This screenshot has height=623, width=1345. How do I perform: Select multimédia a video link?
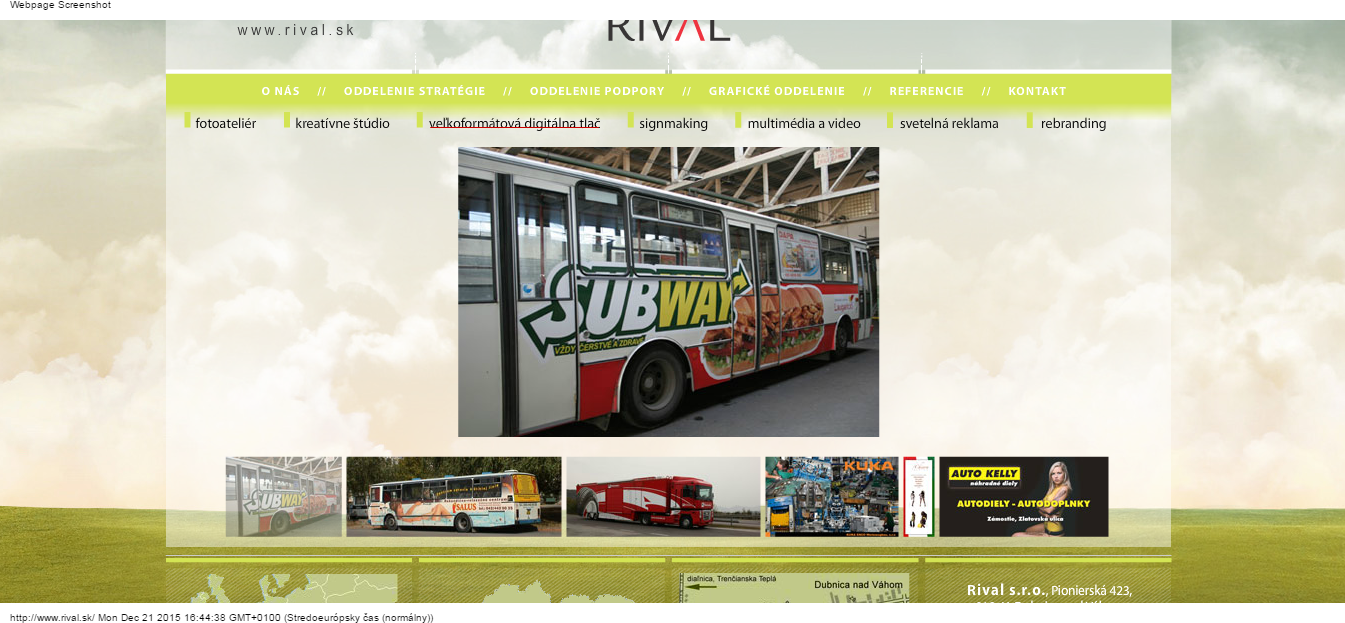[x=804, y=124]
